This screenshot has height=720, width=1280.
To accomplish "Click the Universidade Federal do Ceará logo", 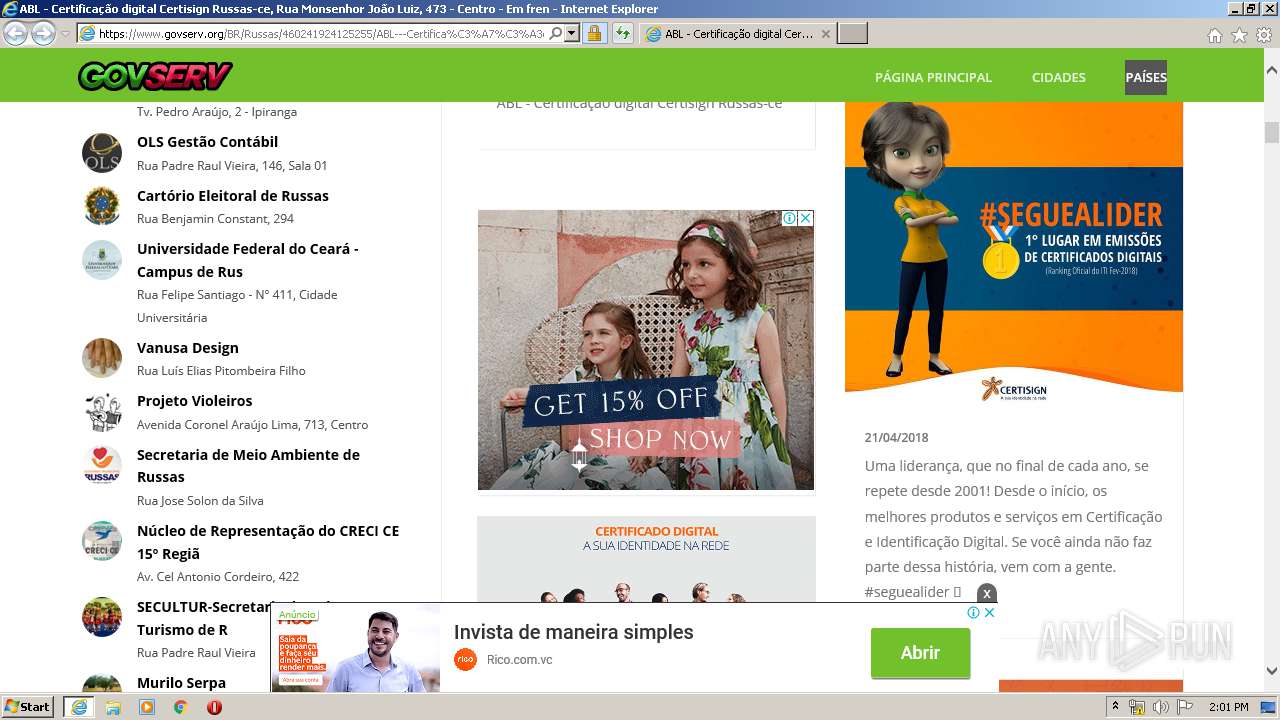I will coord(102,260).
